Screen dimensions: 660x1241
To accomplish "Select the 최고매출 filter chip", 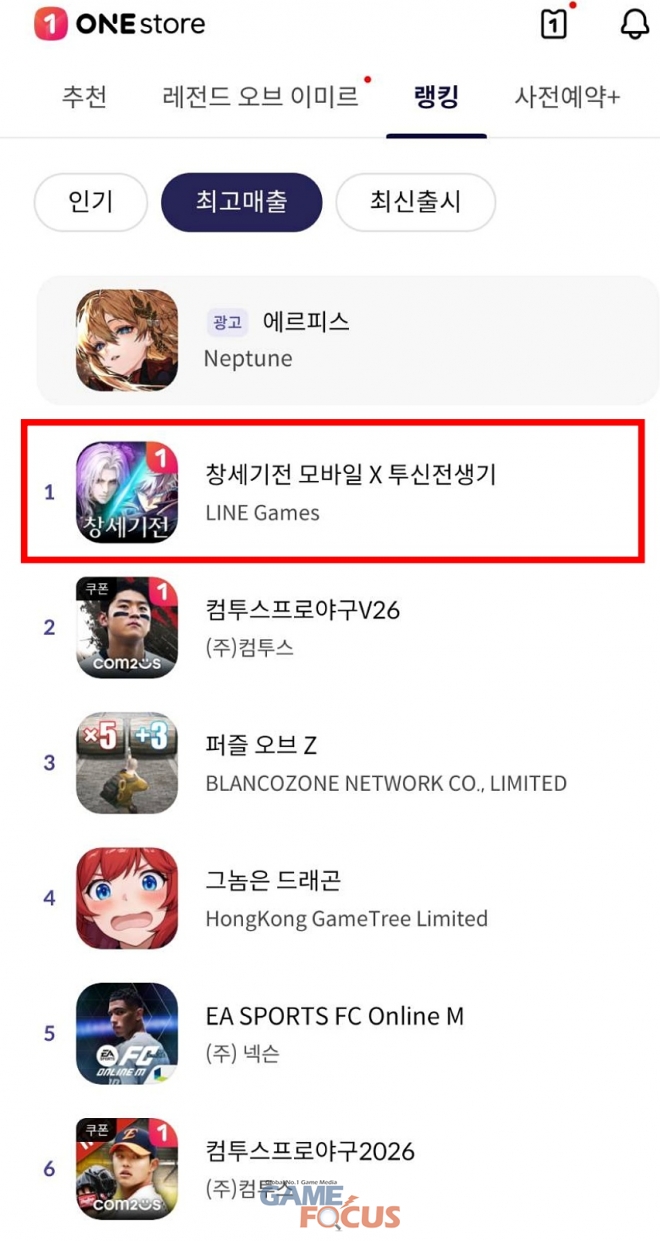I will tap(242, 202).
